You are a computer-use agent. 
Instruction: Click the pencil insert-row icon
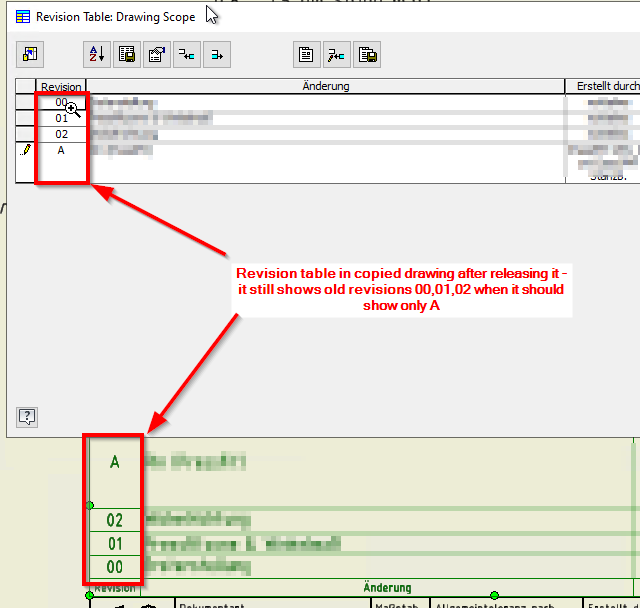click(337, 54)
